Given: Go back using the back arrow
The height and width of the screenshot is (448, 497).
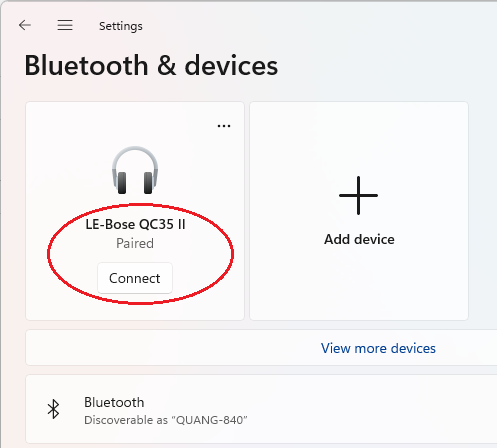Looking at the screenshot, I should coord(25,25).
